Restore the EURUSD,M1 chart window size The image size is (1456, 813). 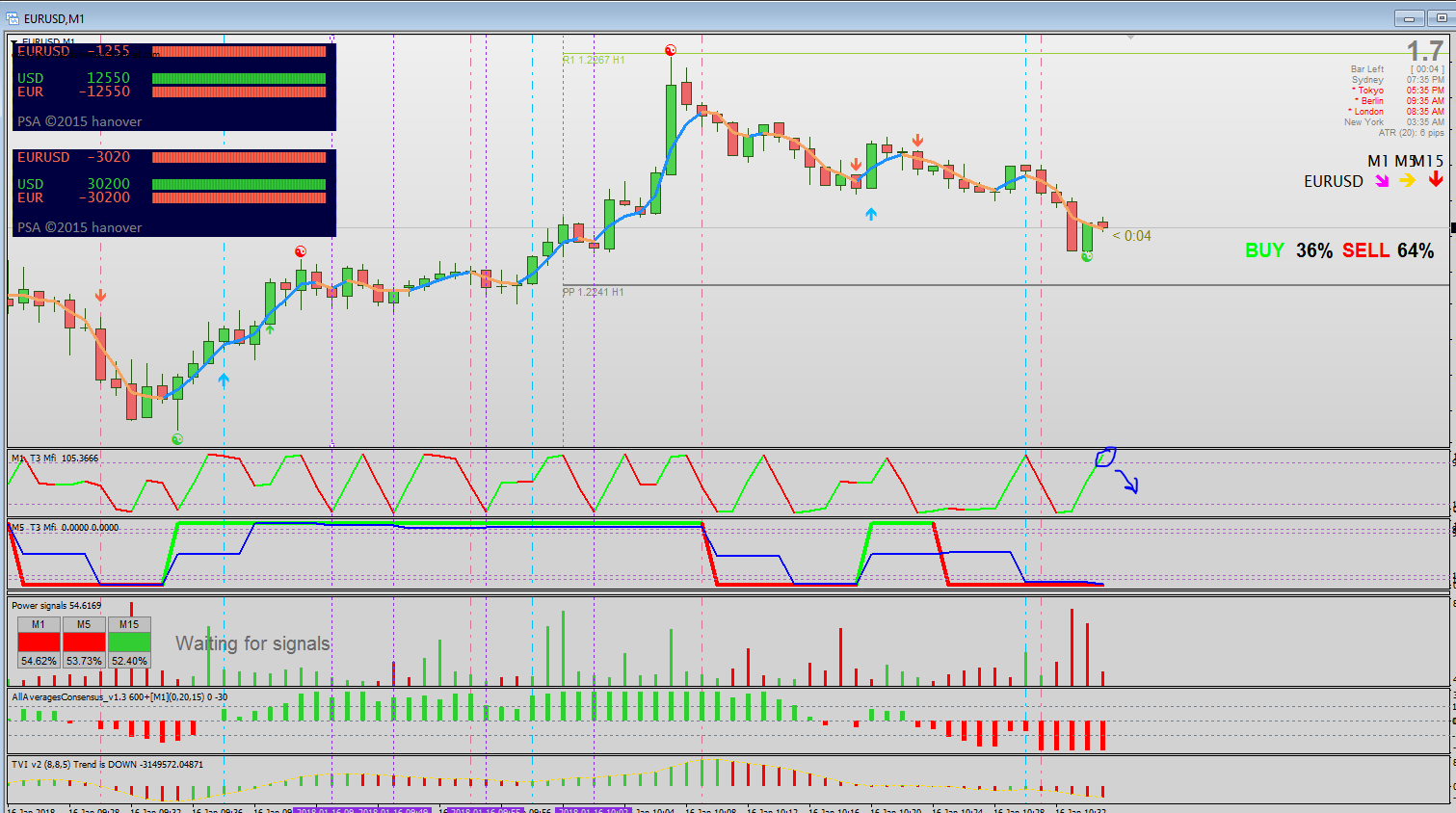(1442, 18)
